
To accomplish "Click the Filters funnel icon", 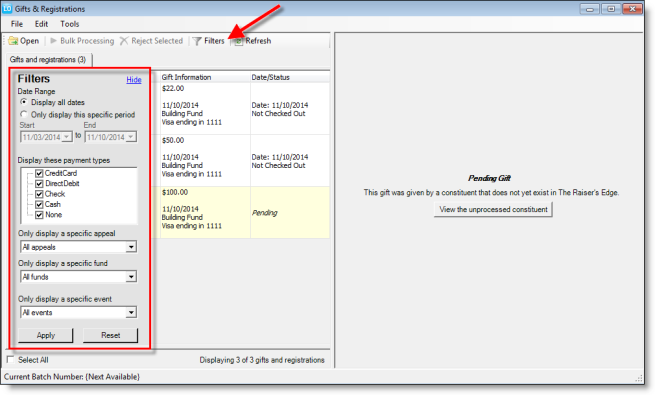I will pos(197,41).
